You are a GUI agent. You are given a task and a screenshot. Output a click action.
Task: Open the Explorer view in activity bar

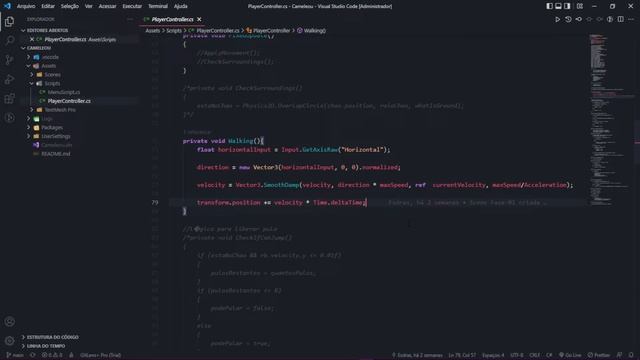click(x=9, y=21)
